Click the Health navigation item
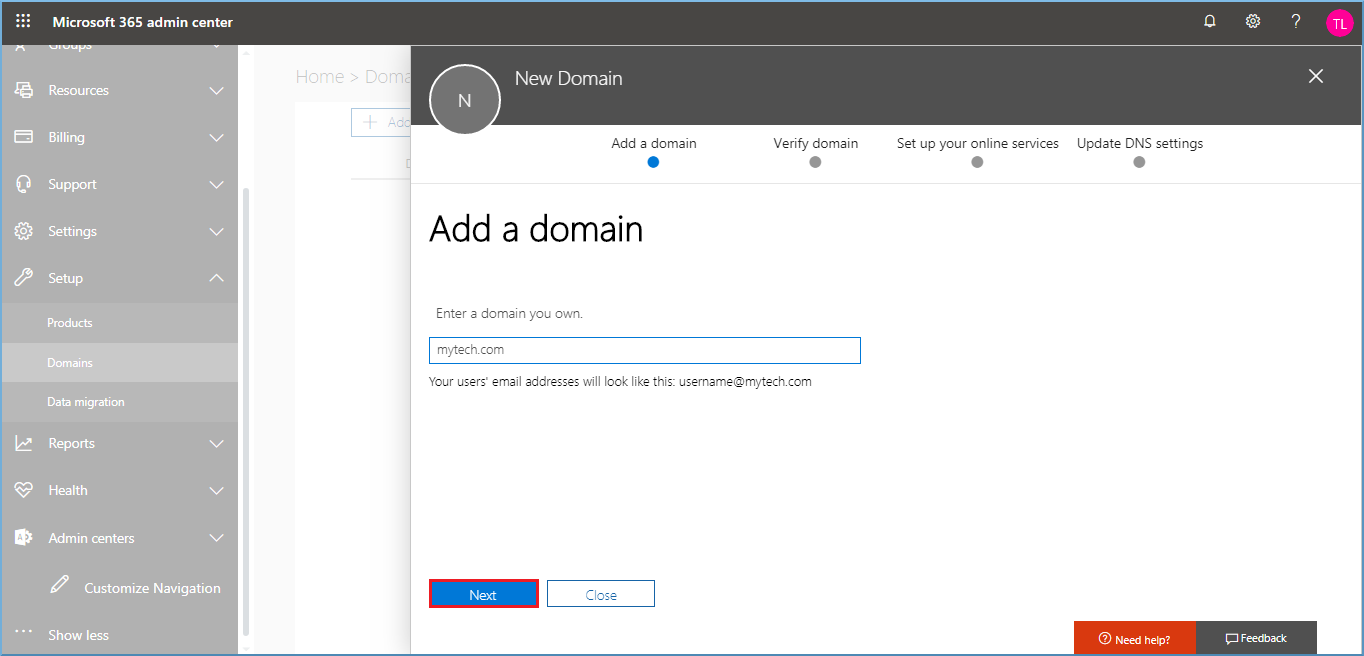Screen dimensions: 1364x656 pos(119,490)
